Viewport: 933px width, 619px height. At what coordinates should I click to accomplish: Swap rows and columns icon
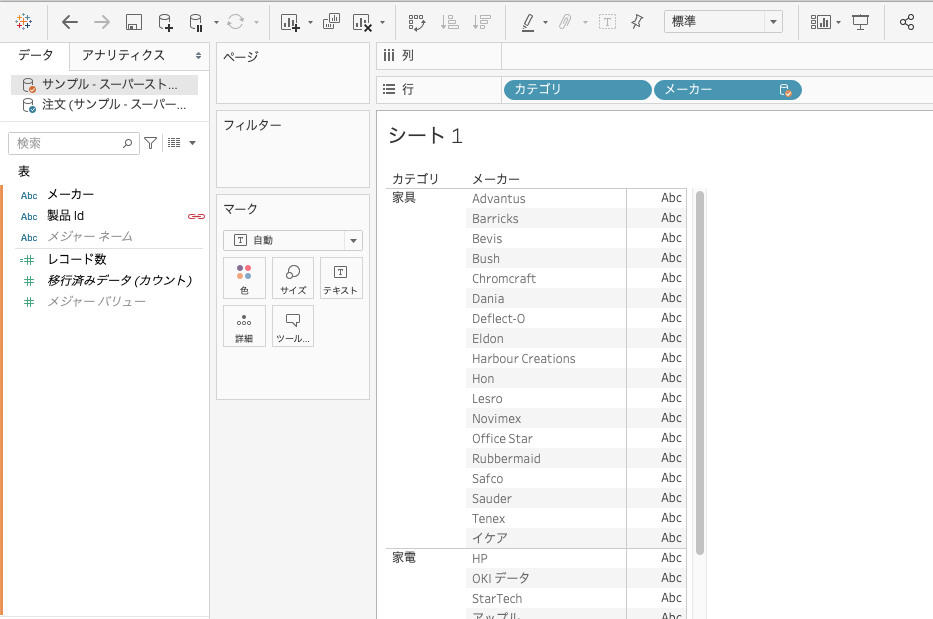(417, 22)
